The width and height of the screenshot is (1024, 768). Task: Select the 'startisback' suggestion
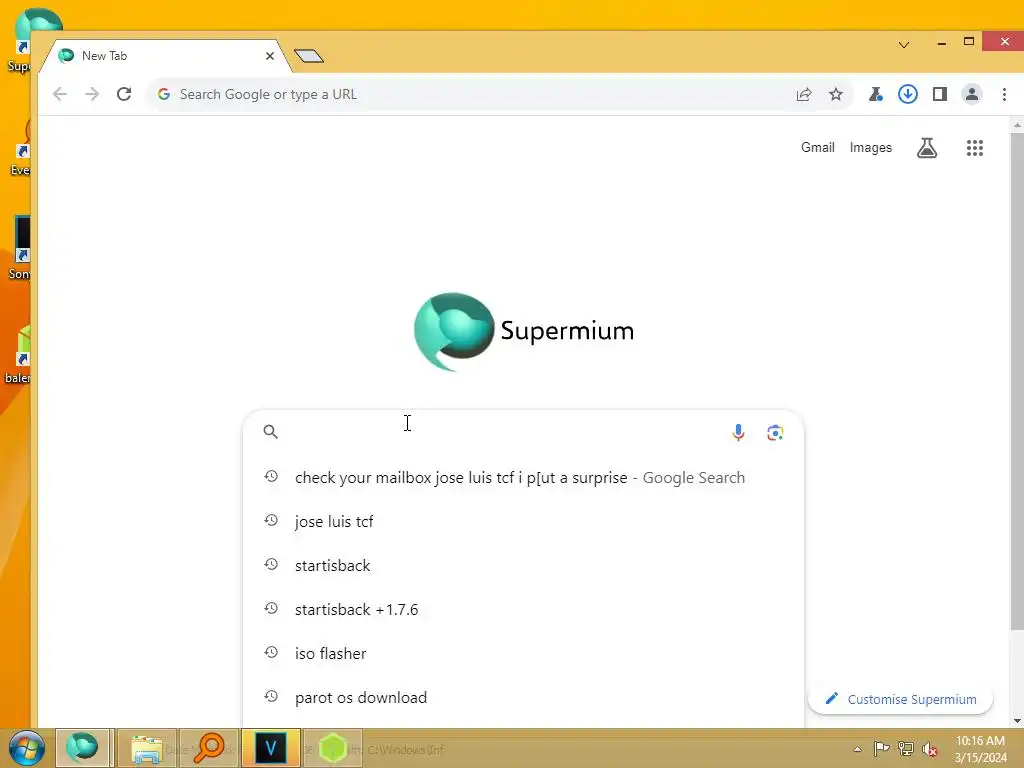[523, 566]
